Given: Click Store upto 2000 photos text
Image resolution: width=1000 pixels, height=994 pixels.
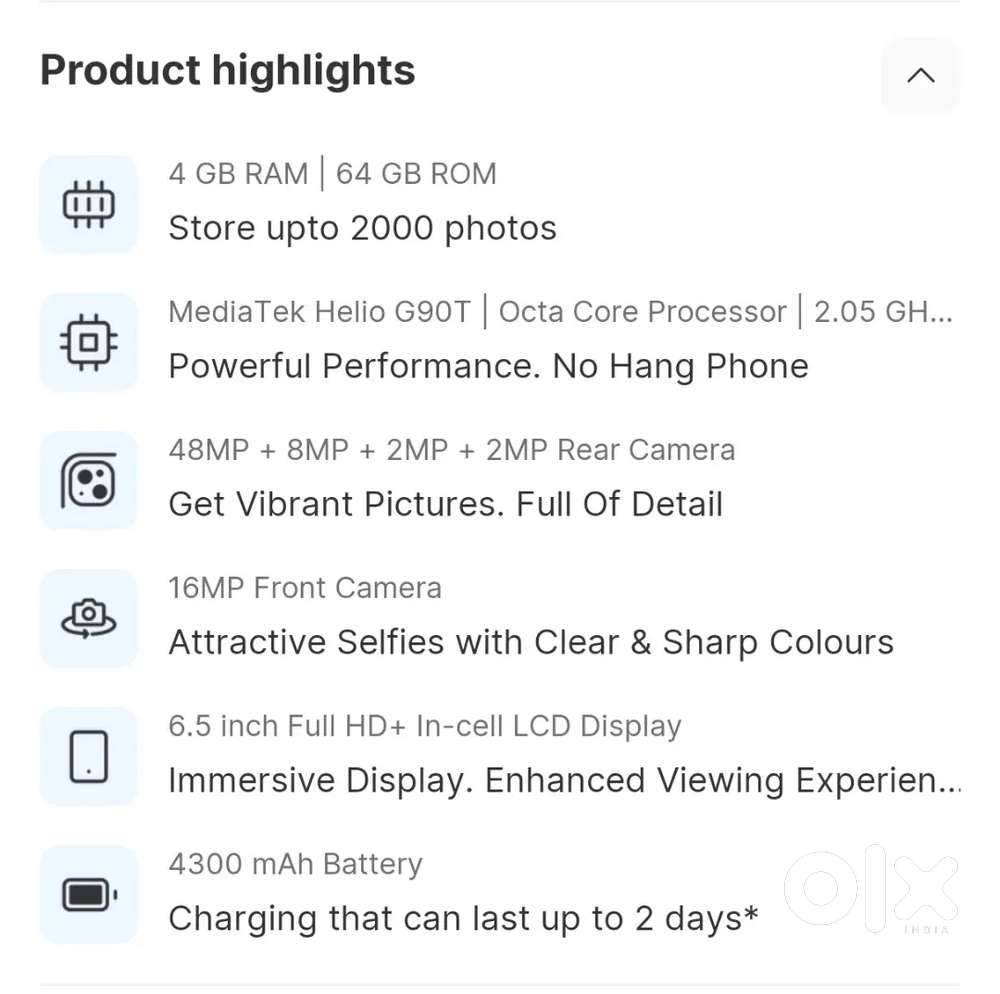Looking at the screenshot, I should coord(362,227).
